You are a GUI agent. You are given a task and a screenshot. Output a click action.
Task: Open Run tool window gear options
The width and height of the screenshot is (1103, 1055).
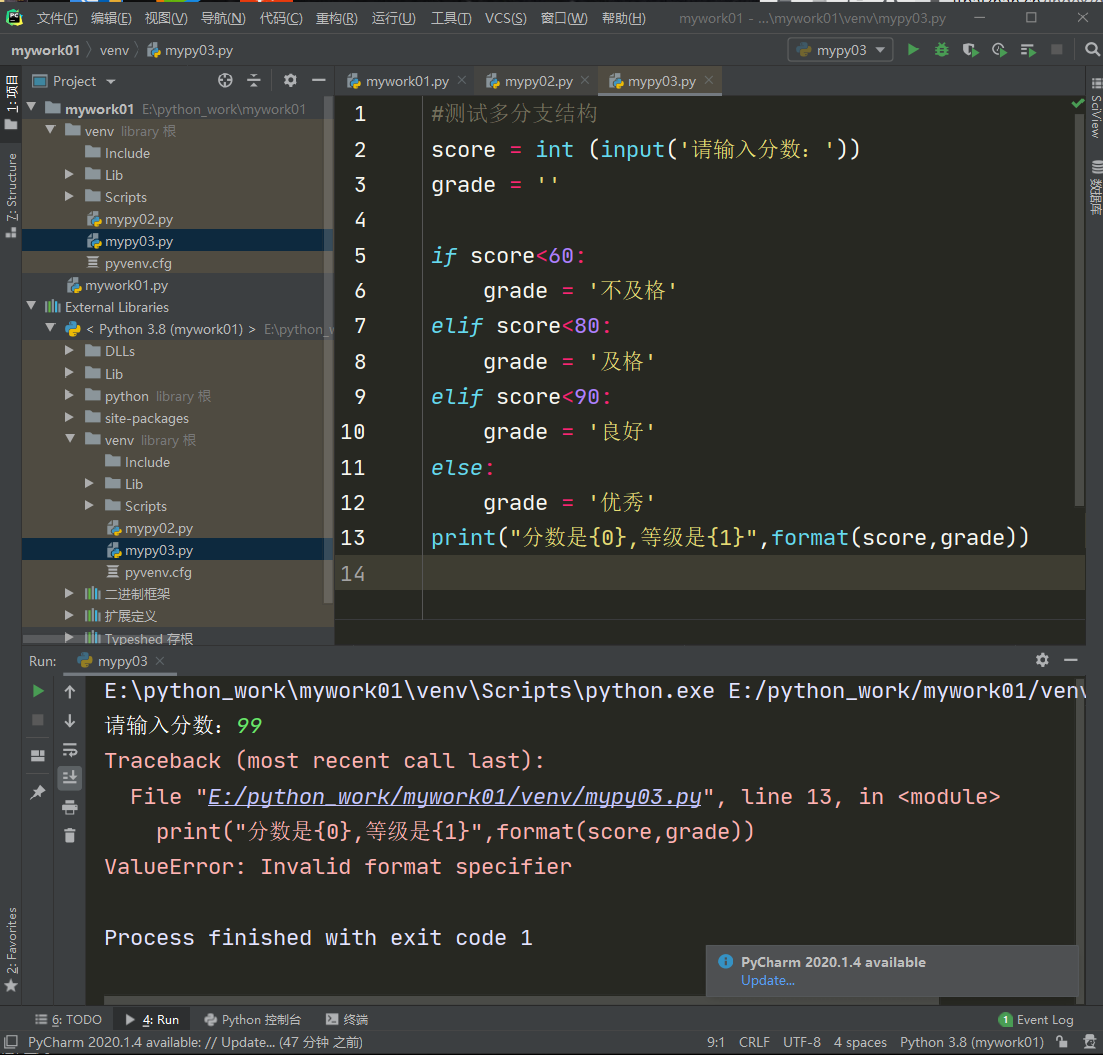point(1042,660)
